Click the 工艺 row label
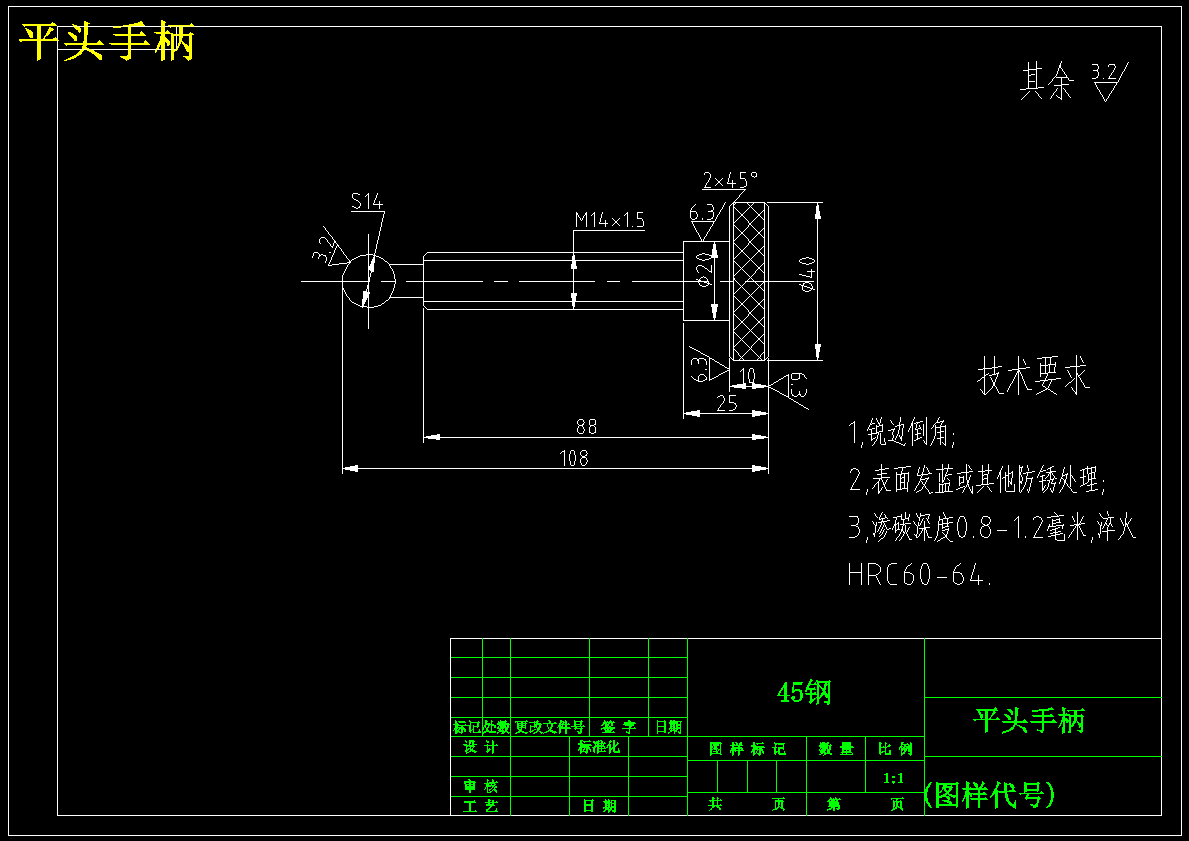 (481, 806)
